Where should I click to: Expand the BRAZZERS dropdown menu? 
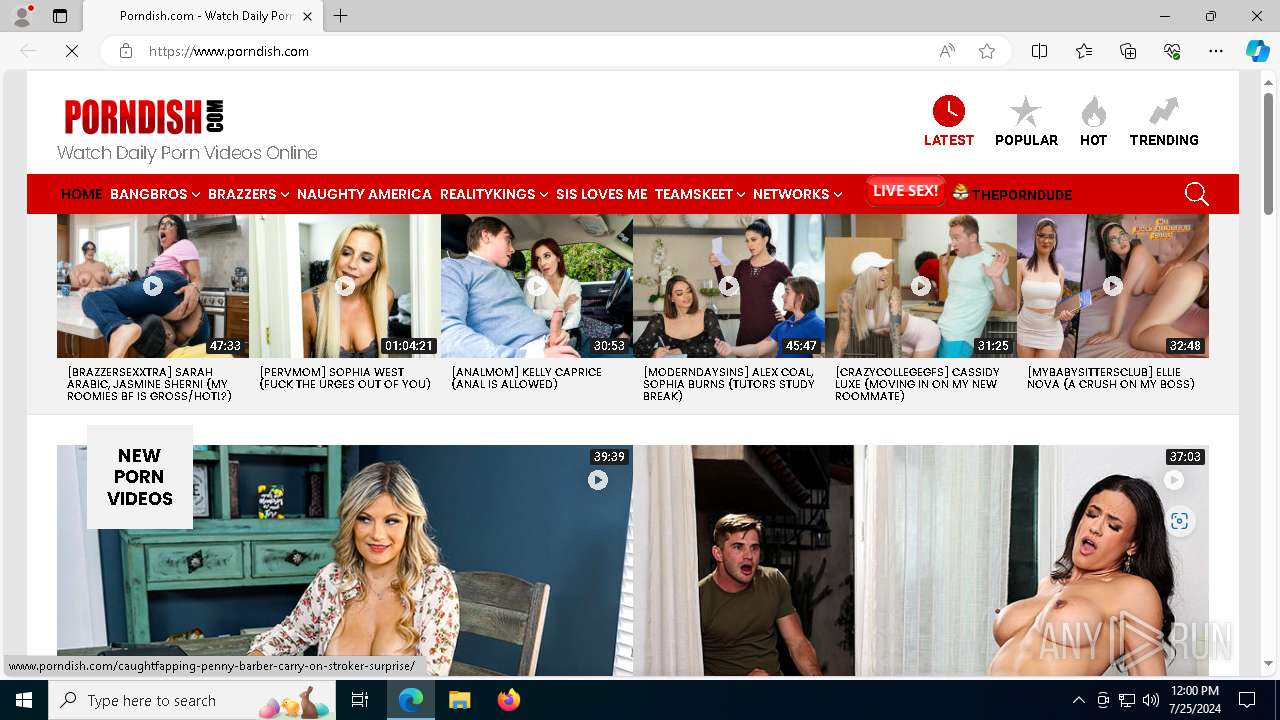coord(249,194)
